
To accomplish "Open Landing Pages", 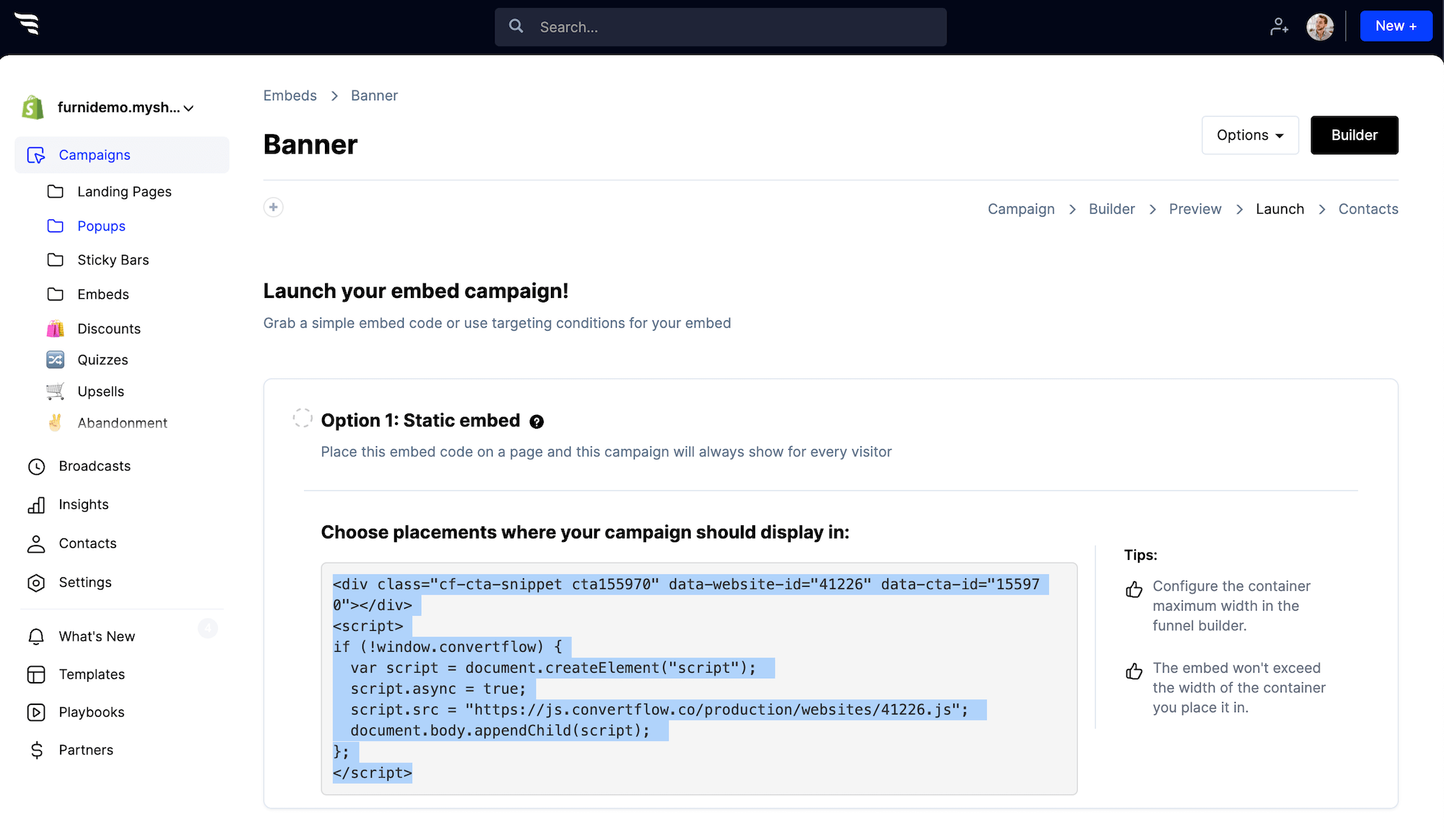I will [x=124, y=192].
